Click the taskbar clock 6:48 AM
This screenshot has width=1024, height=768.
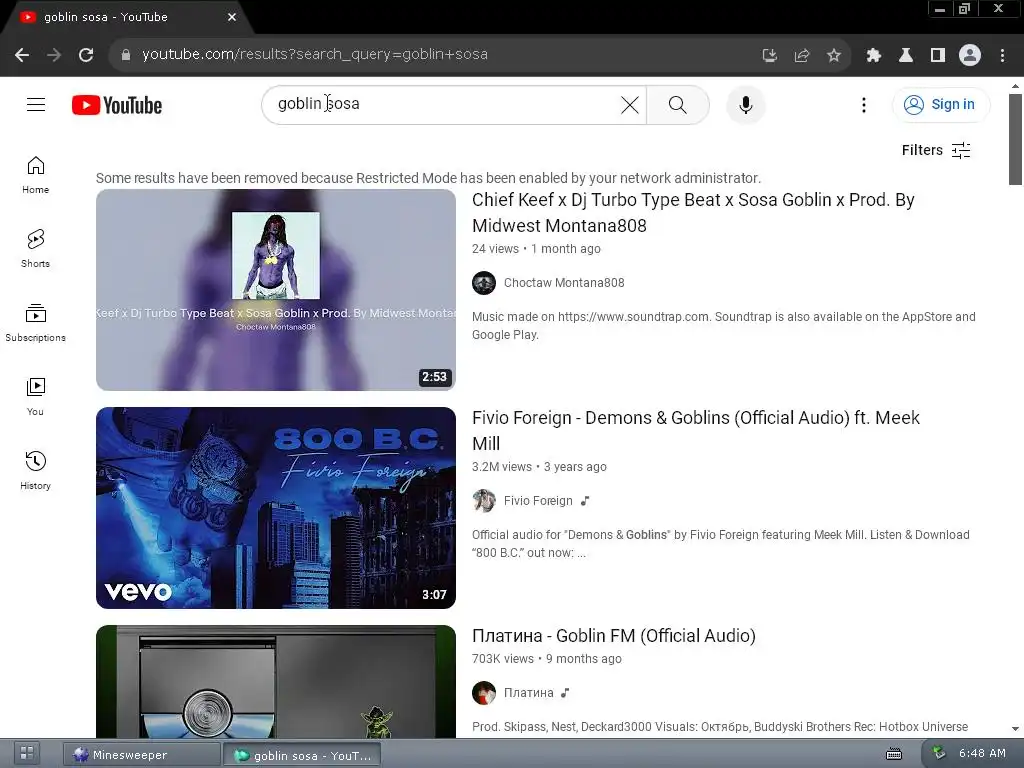tap(982, 754)
